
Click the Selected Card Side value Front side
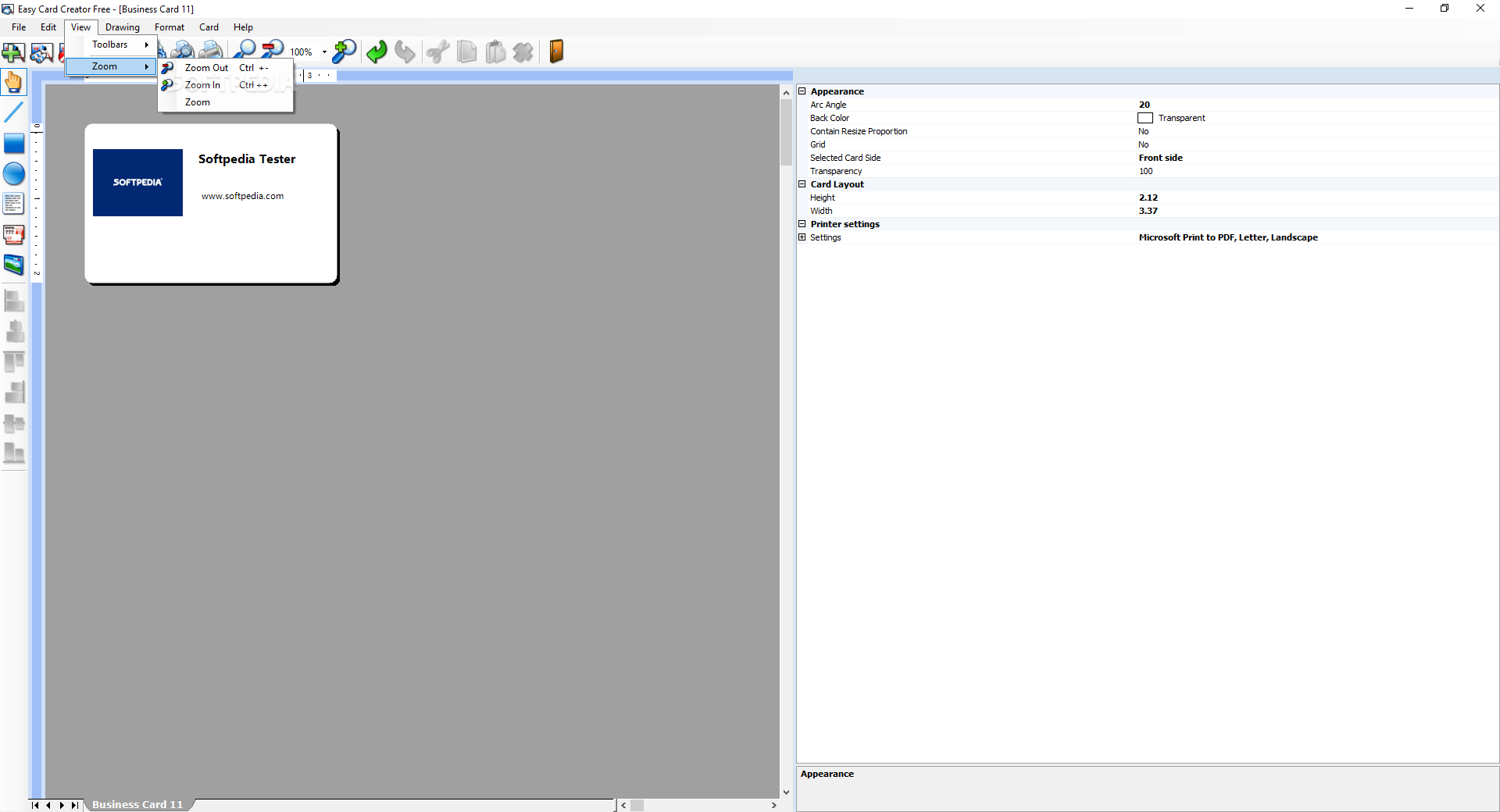[x=1161, y=158]
